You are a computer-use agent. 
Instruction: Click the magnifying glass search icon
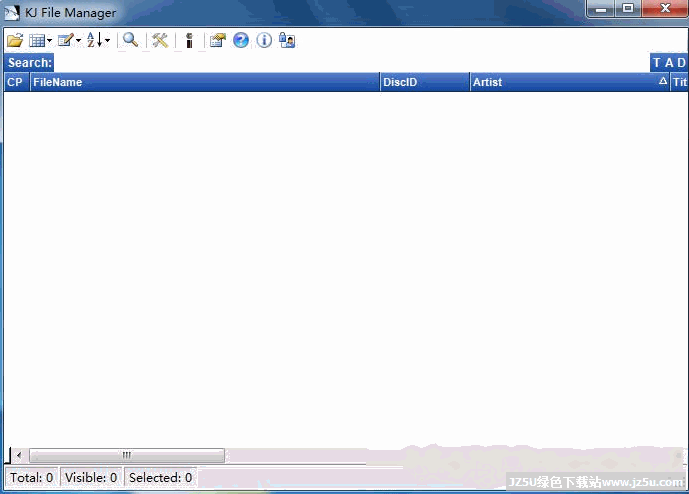click(131, 40)
